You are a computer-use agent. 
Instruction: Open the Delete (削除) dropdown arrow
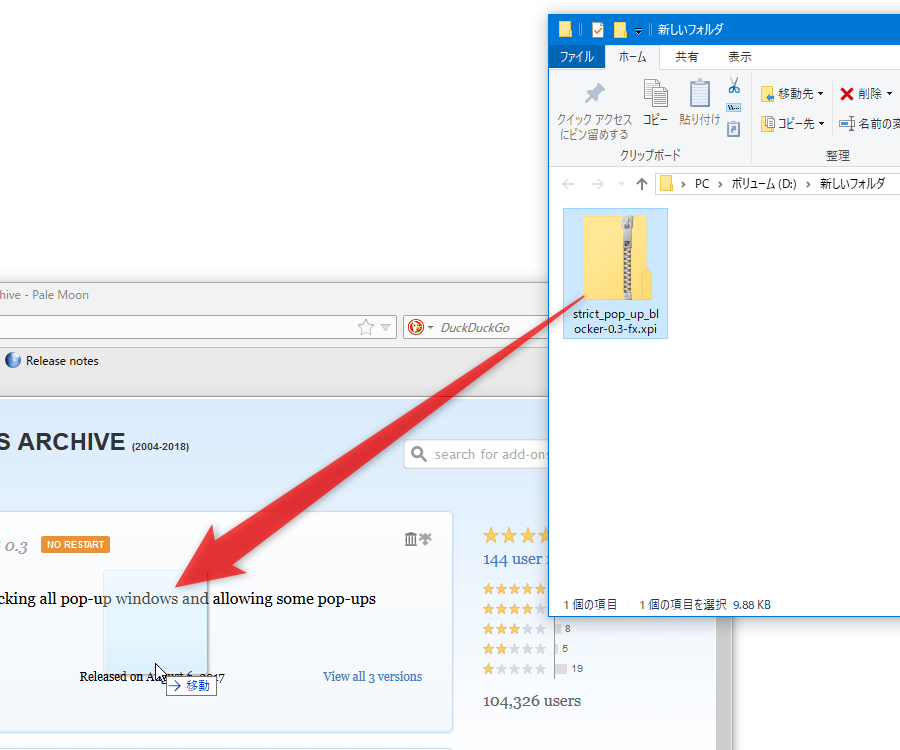tap(889, 94)
